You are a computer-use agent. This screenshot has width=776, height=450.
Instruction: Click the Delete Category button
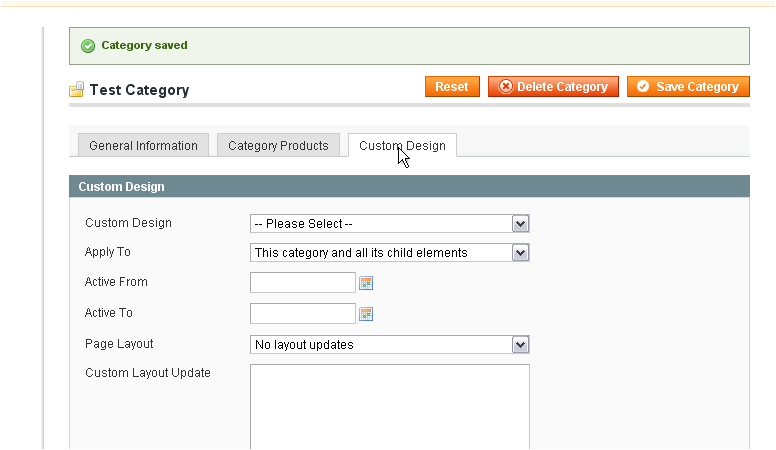coord(553,87)
